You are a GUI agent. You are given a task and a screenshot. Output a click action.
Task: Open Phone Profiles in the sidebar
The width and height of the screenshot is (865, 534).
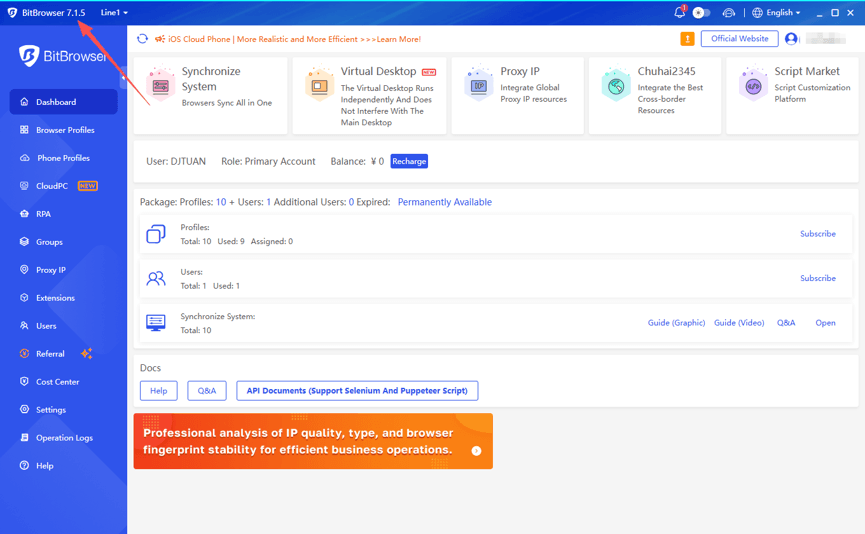63,158
